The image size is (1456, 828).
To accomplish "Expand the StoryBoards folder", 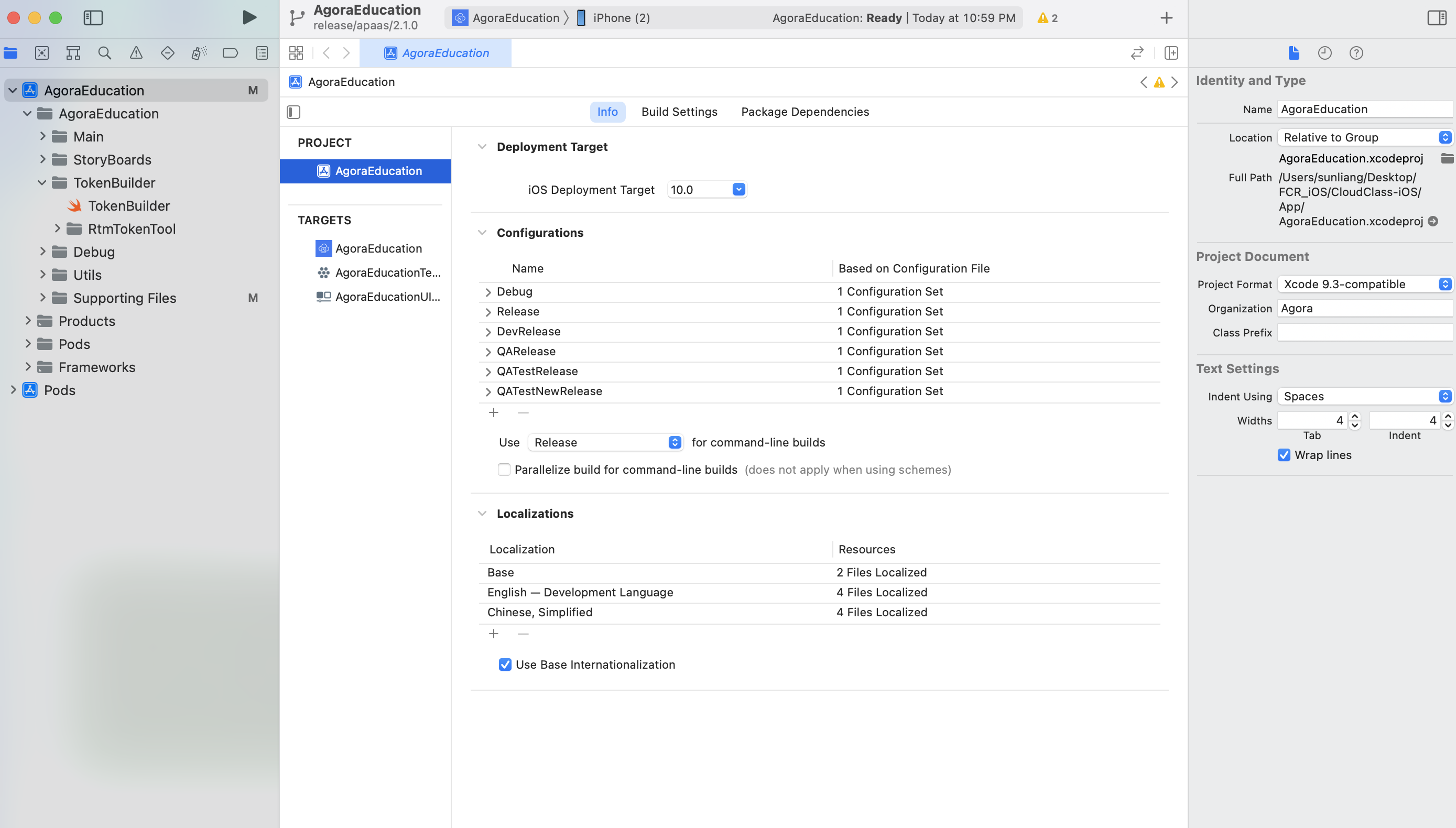I will click(42, 159).
